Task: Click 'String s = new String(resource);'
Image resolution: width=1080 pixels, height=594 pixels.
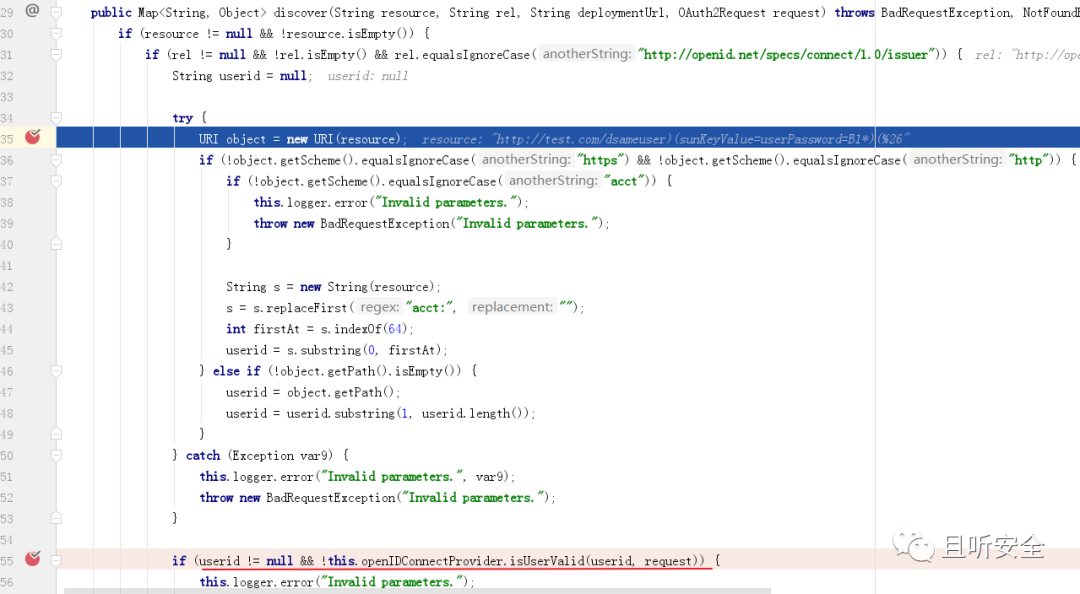Action: point(333,287)
